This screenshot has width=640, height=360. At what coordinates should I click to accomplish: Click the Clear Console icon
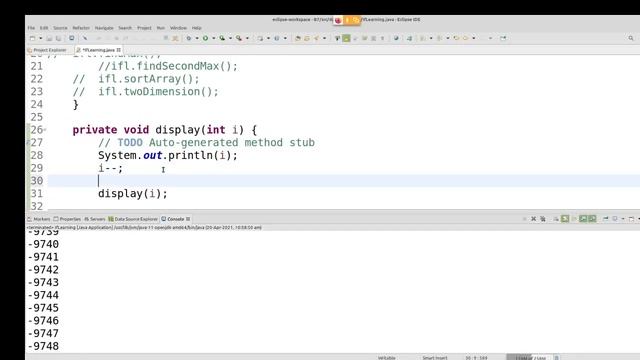coord(556,219)
